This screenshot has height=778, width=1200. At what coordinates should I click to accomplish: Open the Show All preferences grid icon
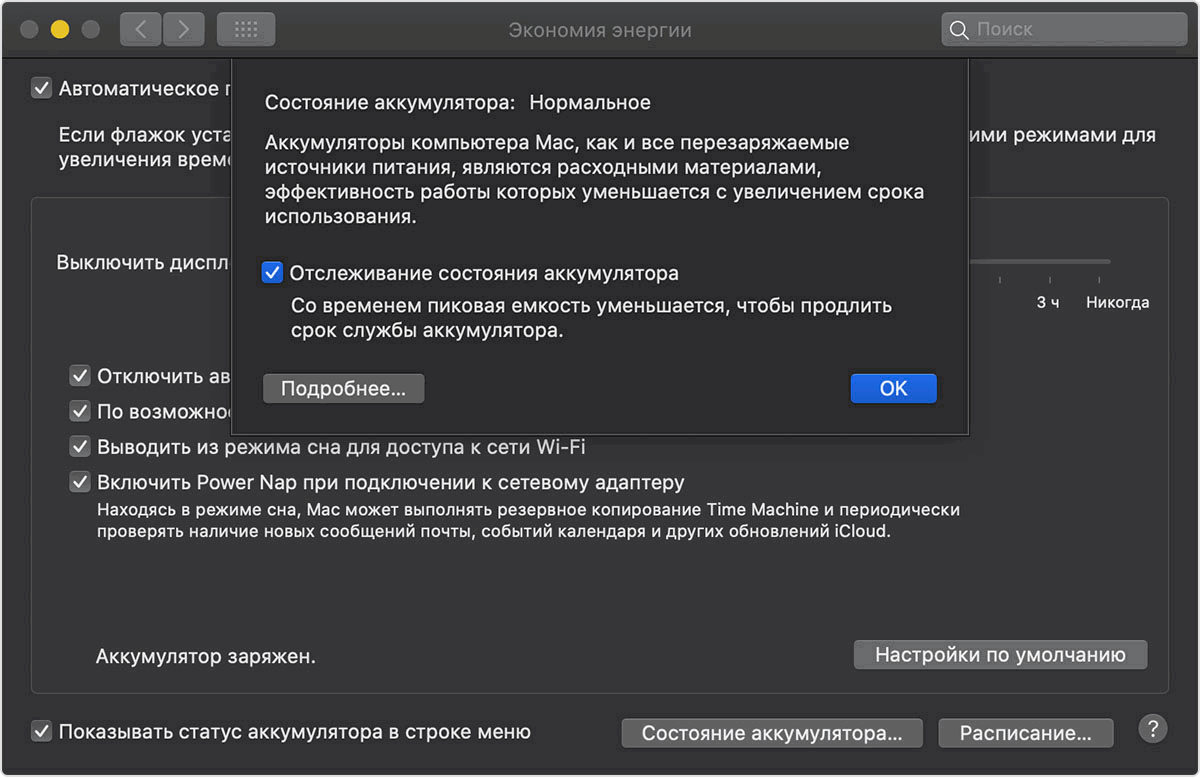click(x=246, y=29)
